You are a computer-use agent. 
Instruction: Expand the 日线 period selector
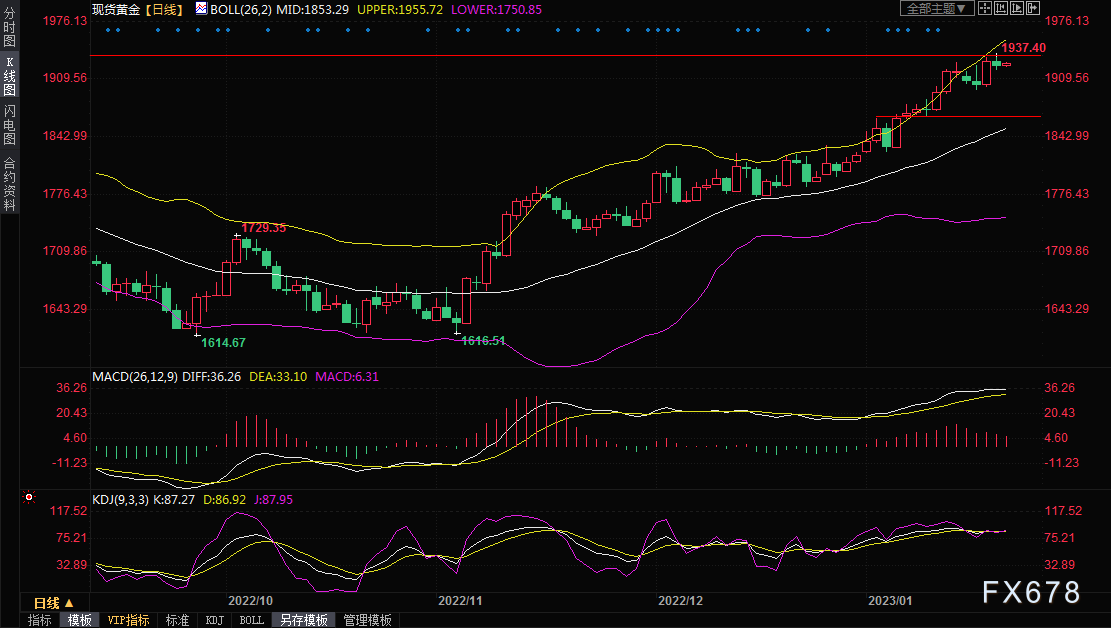[x=53, y=603]
